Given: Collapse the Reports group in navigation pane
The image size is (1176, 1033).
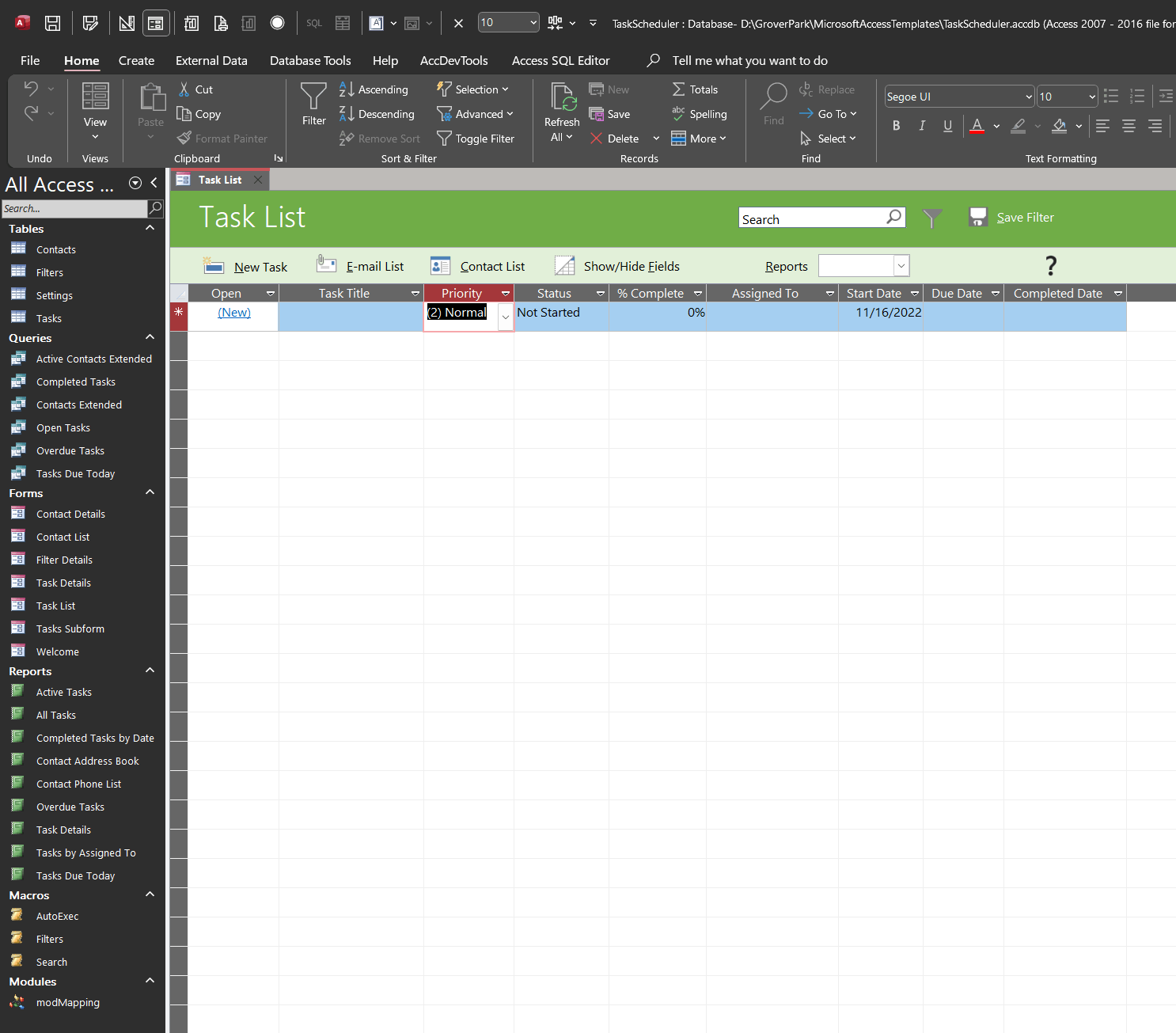Looking at the screenshot, I should [150, 670].
